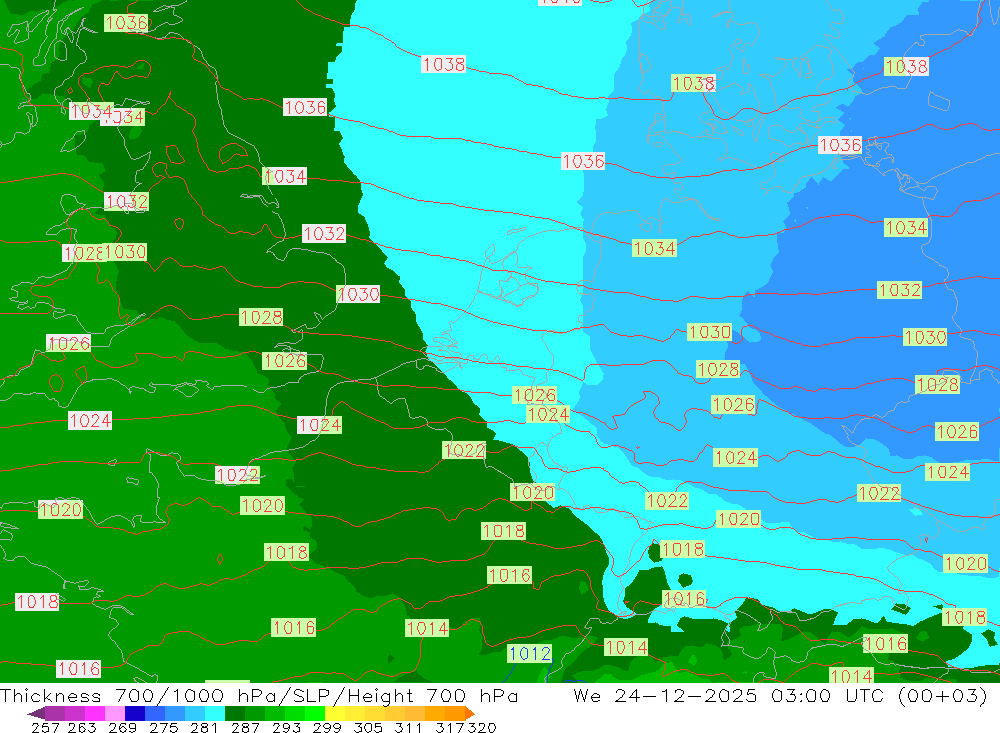The image size is (1000, 733).
Task: Click the 317 legend value
Action: coord(450,727)
